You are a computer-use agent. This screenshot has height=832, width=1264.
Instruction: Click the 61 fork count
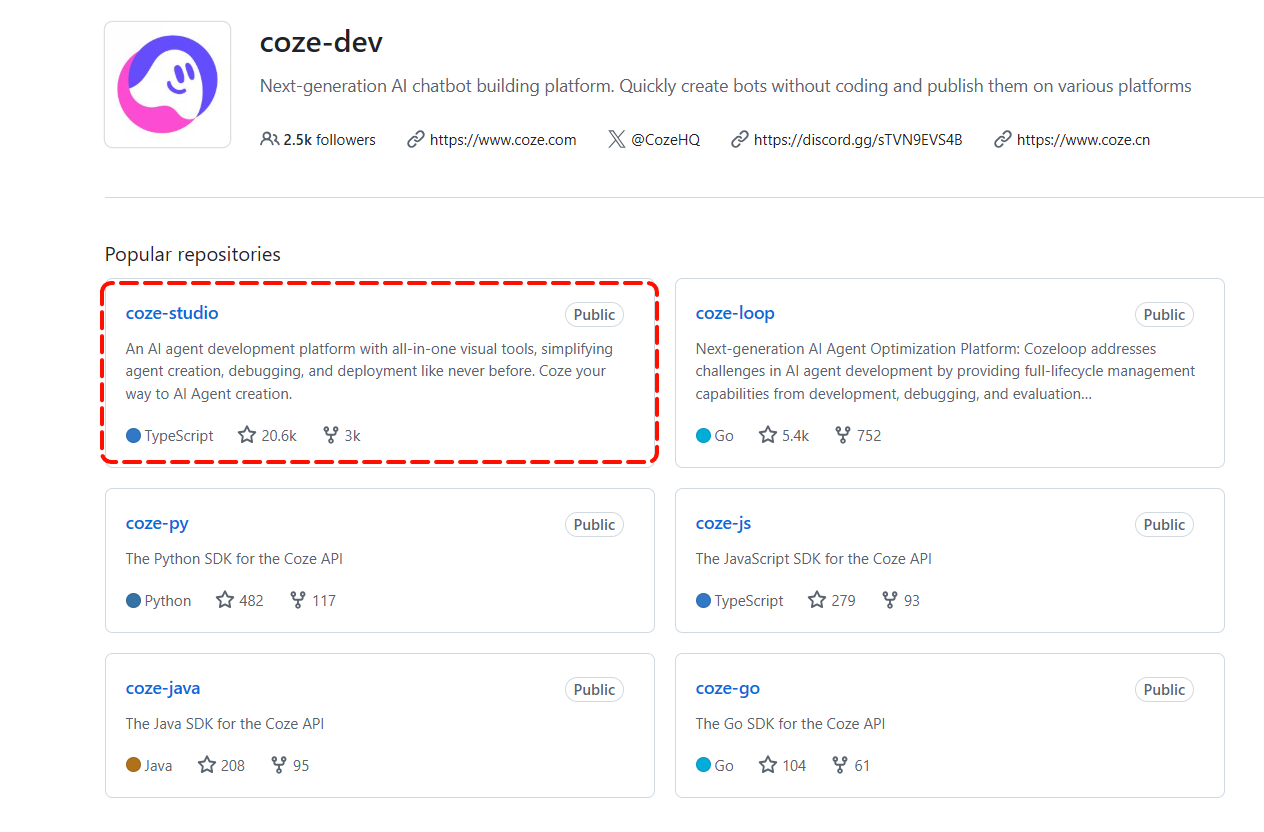pos(862,766)
